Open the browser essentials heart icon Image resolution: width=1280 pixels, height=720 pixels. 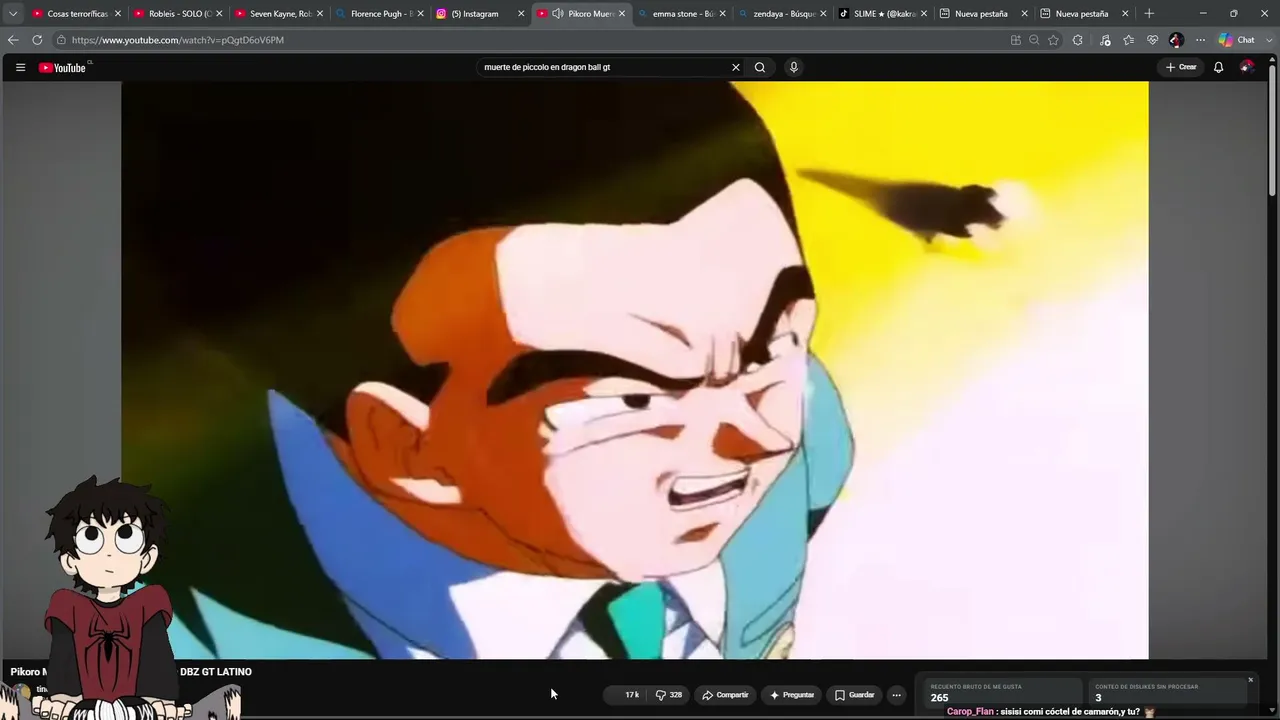(x=1152, y=40)
